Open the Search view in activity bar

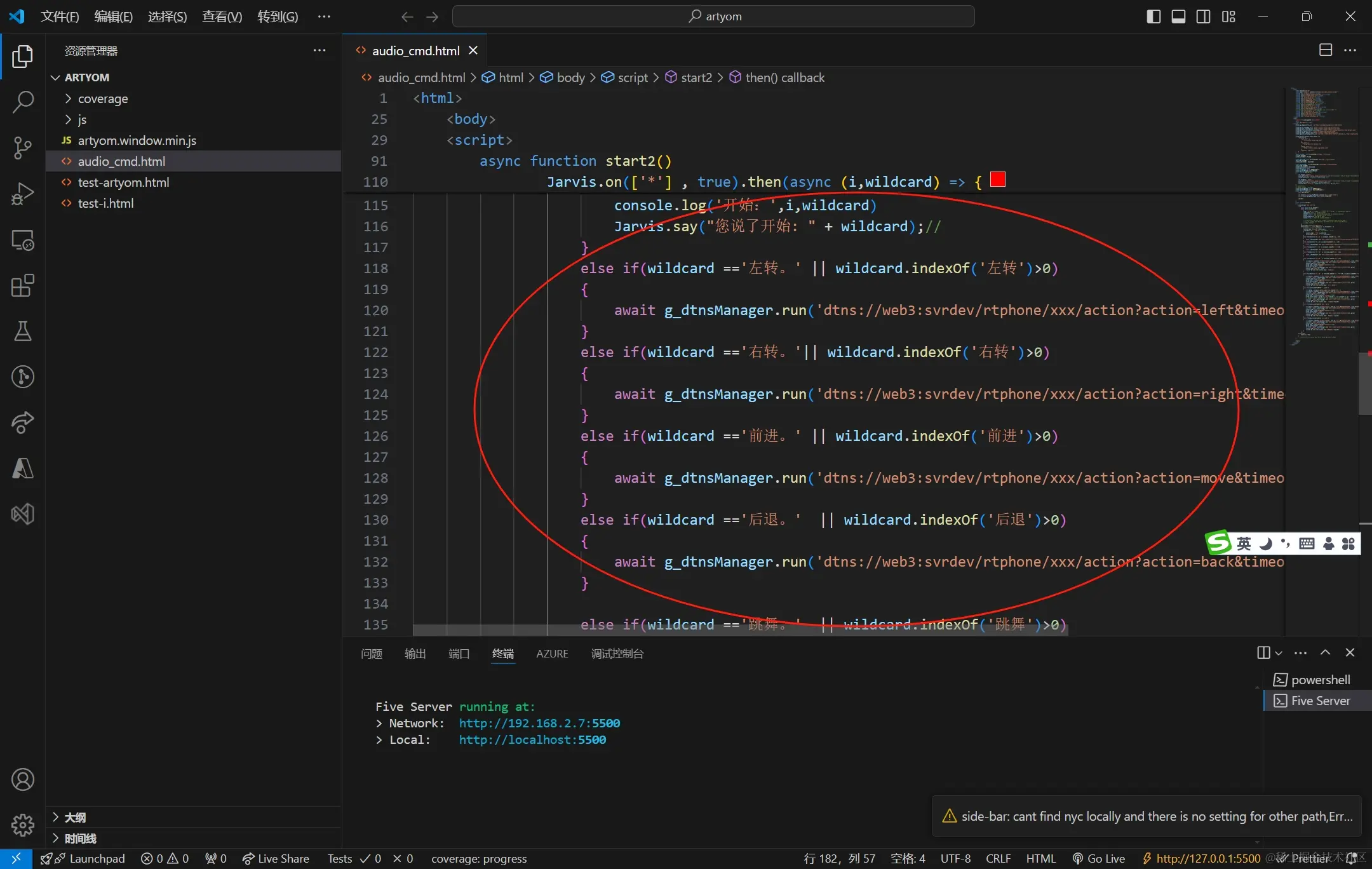click(x=23, y=102)
